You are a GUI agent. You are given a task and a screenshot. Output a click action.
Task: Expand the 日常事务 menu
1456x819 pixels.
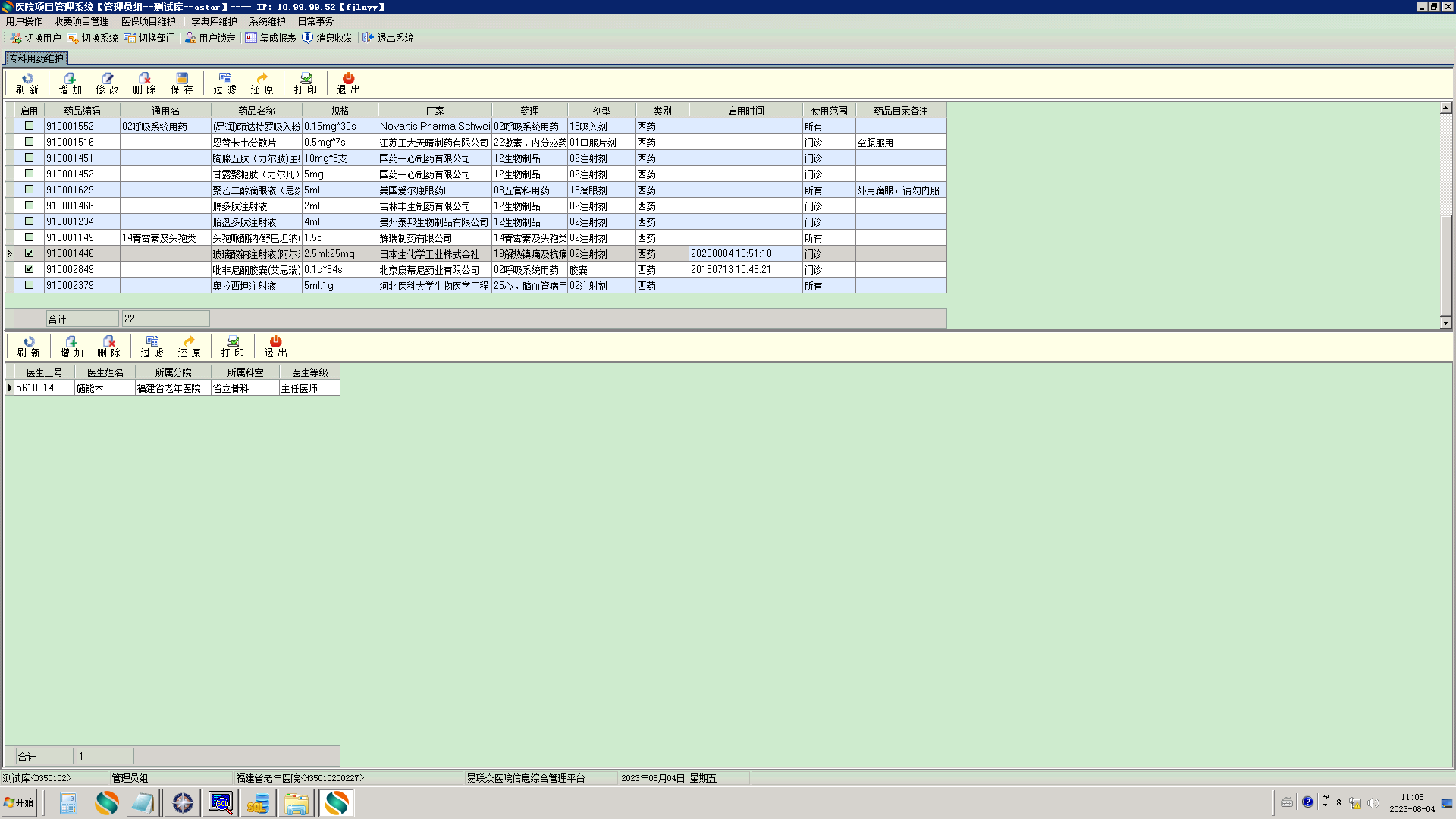315,21
